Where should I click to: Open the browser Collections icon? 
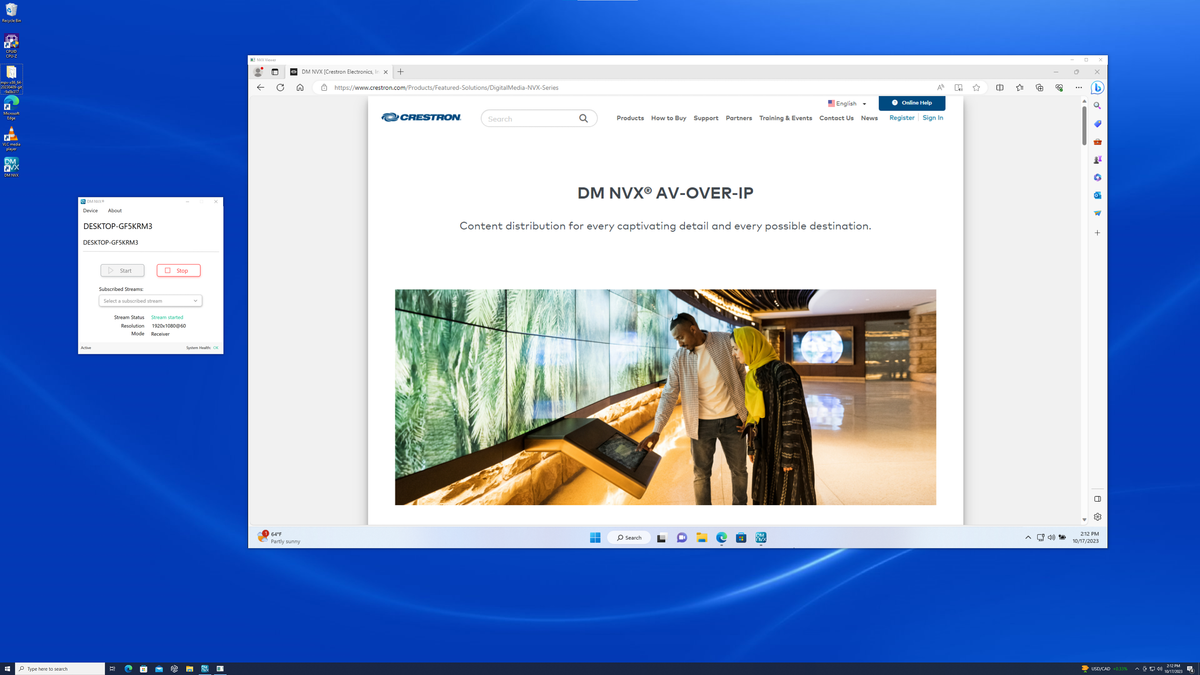click(x=1040, y=88)
